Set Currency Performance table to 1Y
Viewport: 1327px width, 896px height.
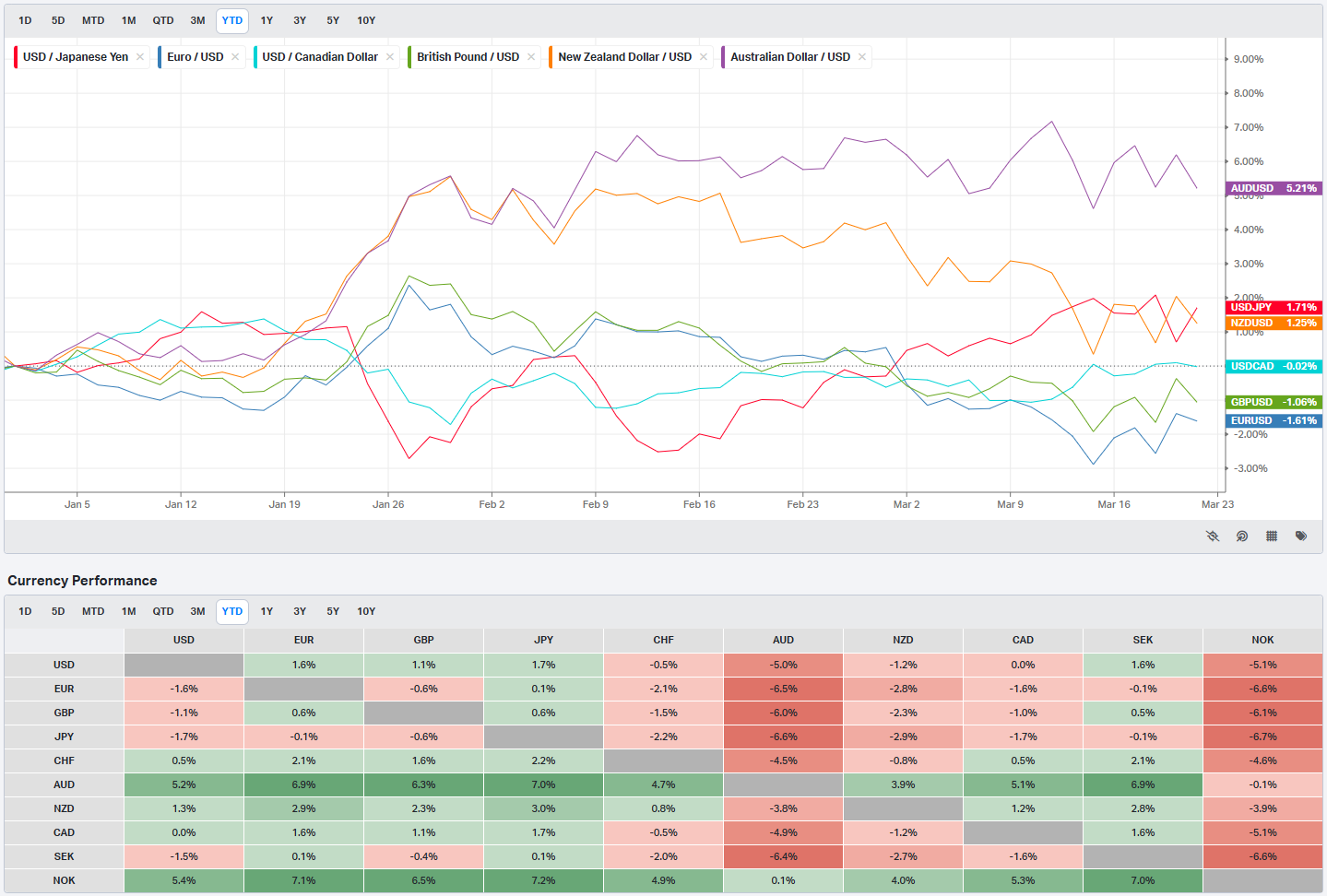pos(267,611)
